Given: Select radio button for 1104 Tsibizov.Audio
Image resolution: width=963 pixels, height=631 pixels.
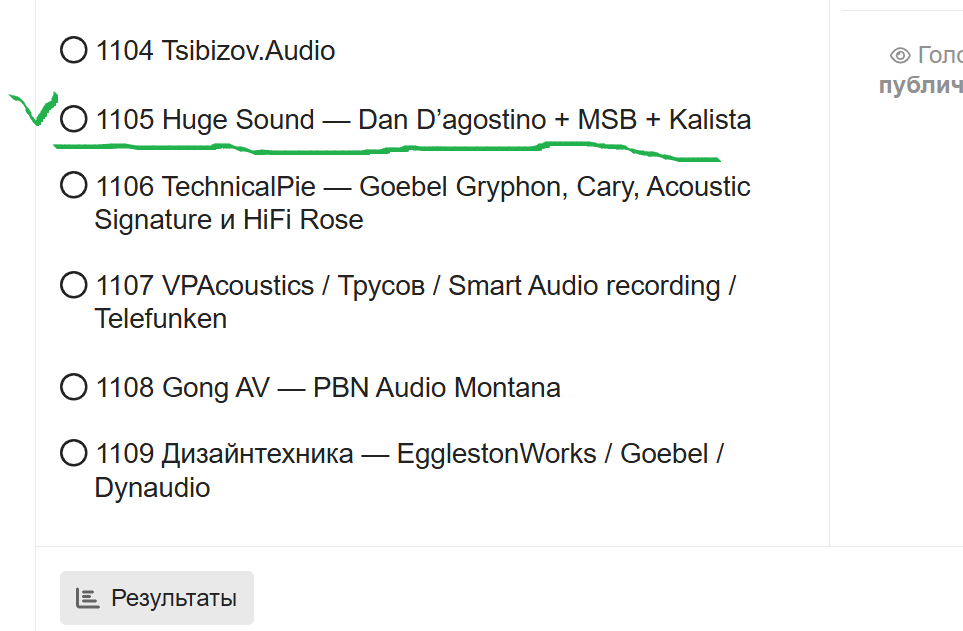Looking at the screenshot, I should tap(73, 50).
